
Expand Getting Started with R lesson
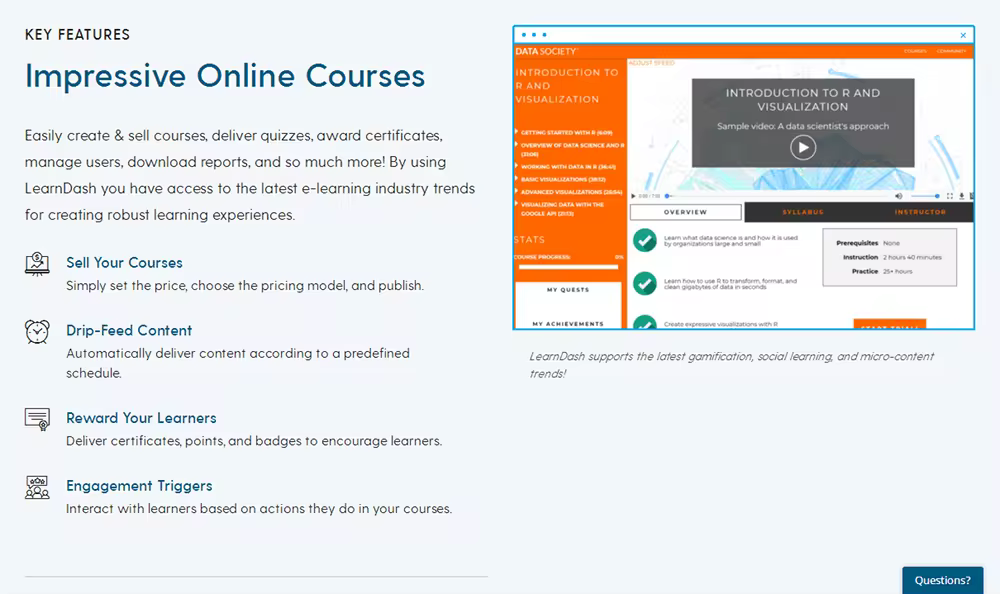564,133
